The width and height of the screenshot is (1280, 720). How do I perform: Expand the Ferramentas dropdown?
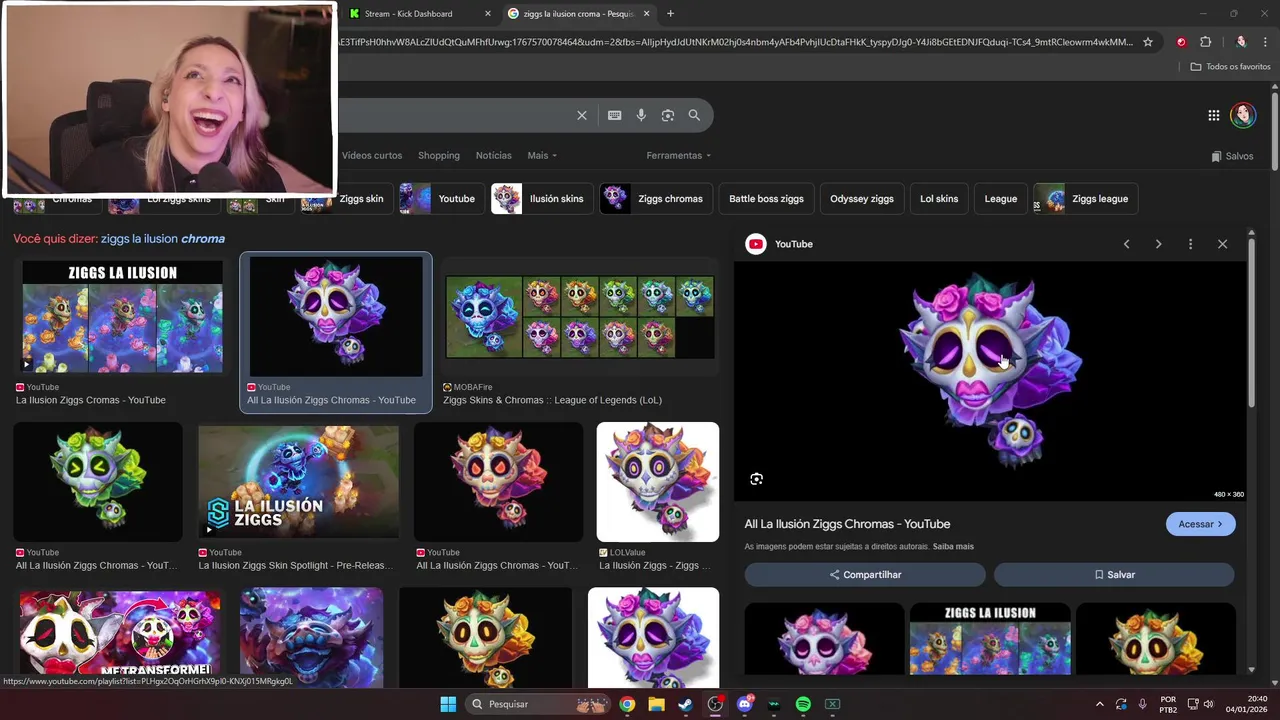pos(679,155)
